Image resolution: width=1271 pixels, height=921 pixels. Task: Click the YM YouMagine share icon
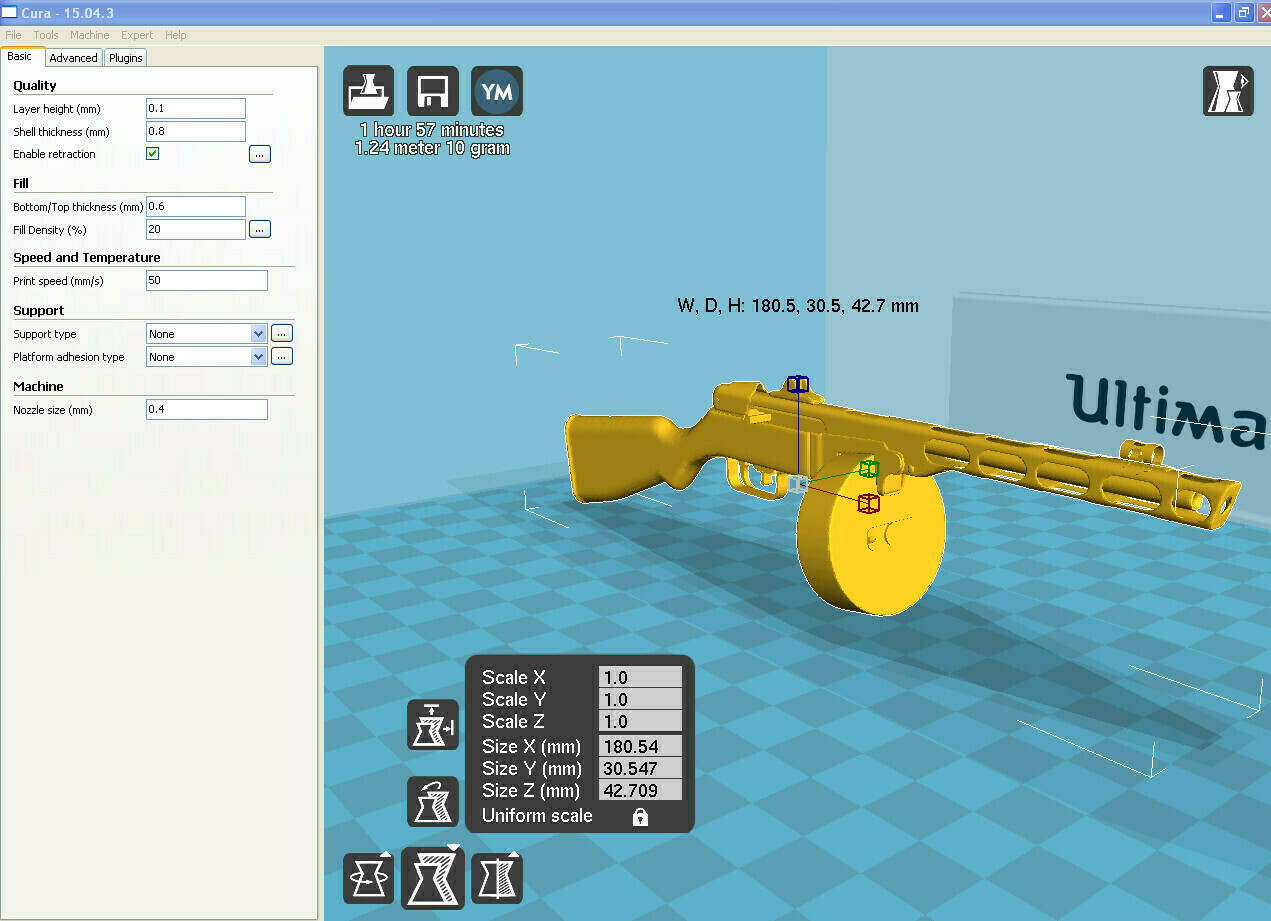496,92
